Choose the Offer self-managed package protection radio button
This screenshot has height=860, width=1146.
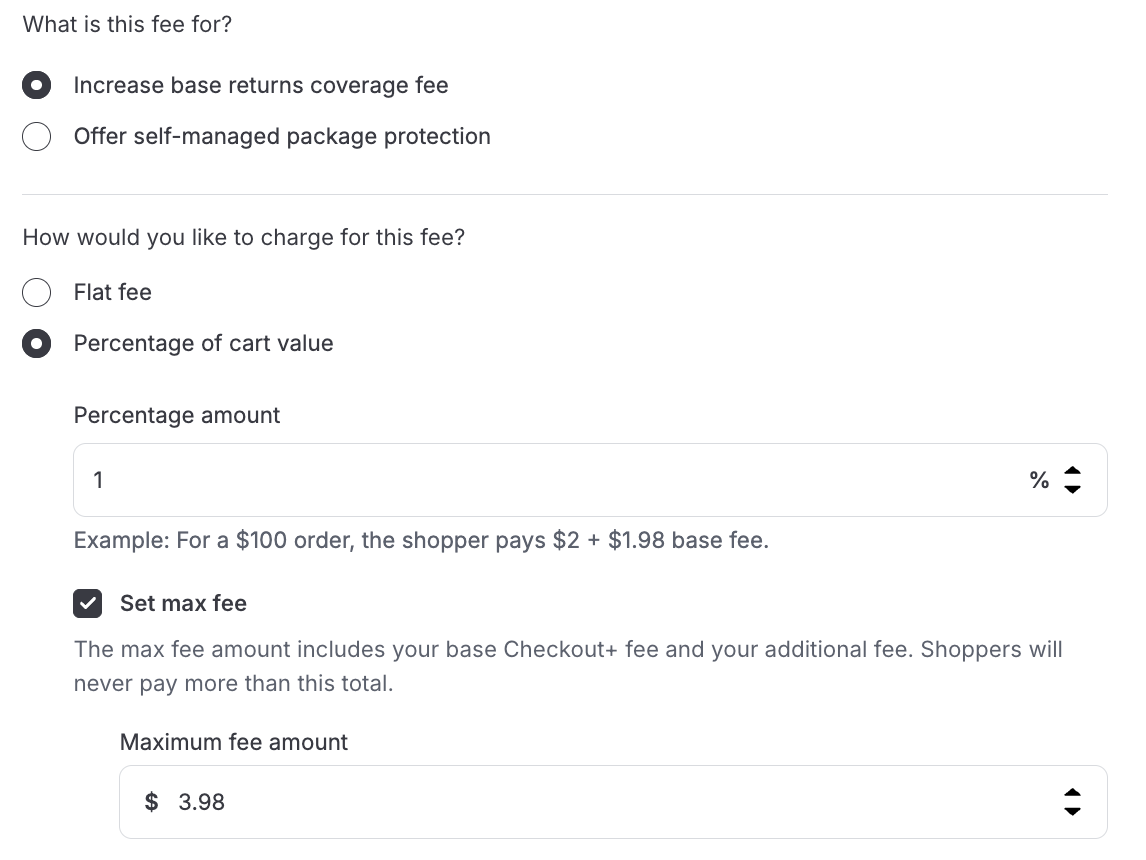[37, 137]
